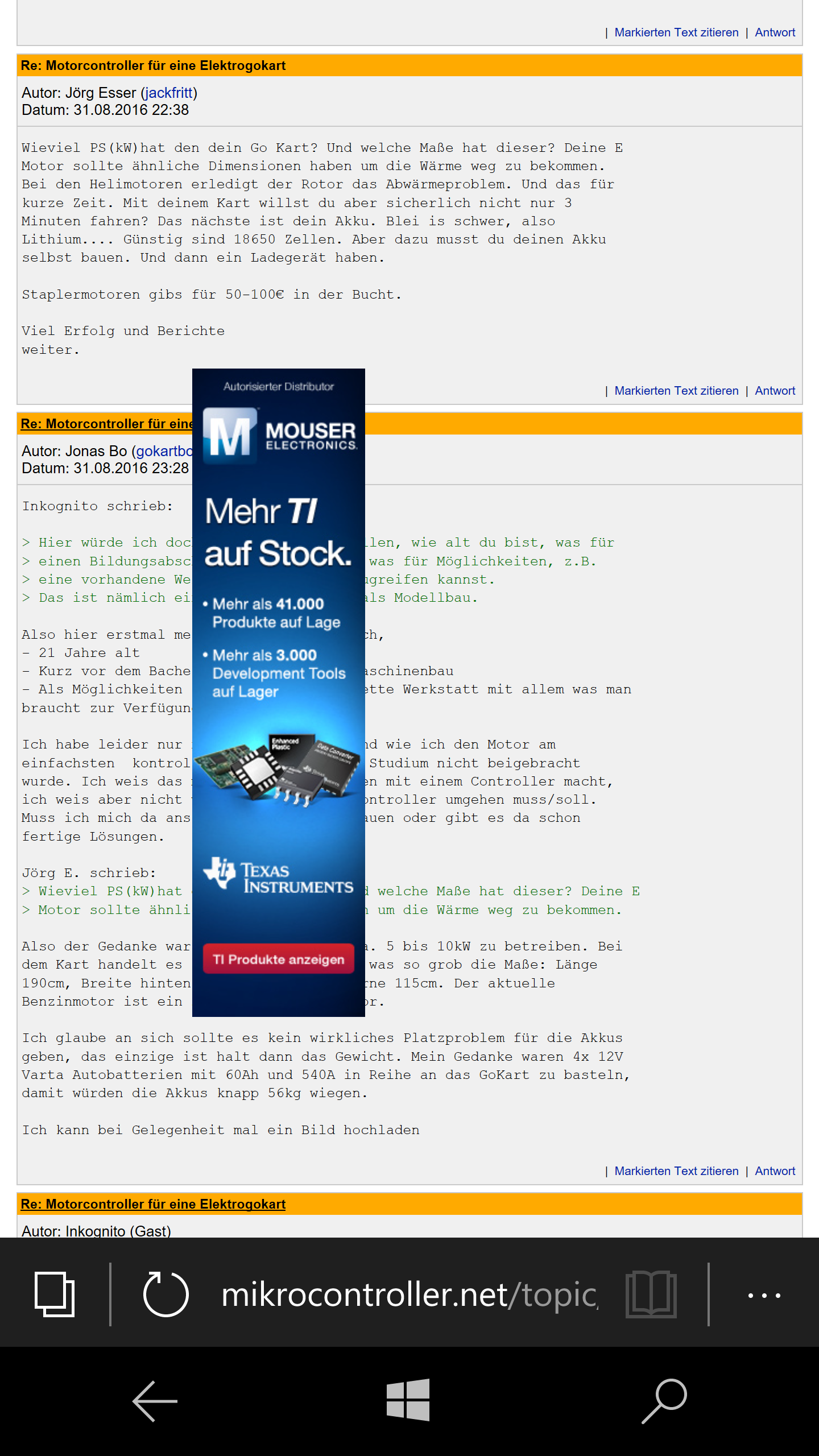Viewport: 819px width, 1456px height.
Task: Click the text 'Autor: Inkognito (Gast)'
Action: pyautogui.click(x=96, y=1231)
